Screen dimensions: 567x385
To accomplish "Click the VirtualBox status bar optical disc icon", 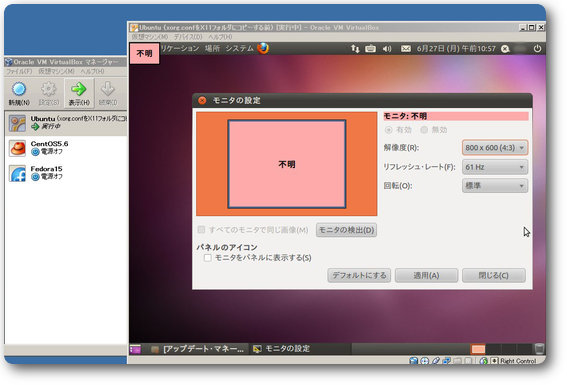I will [425, 361].
